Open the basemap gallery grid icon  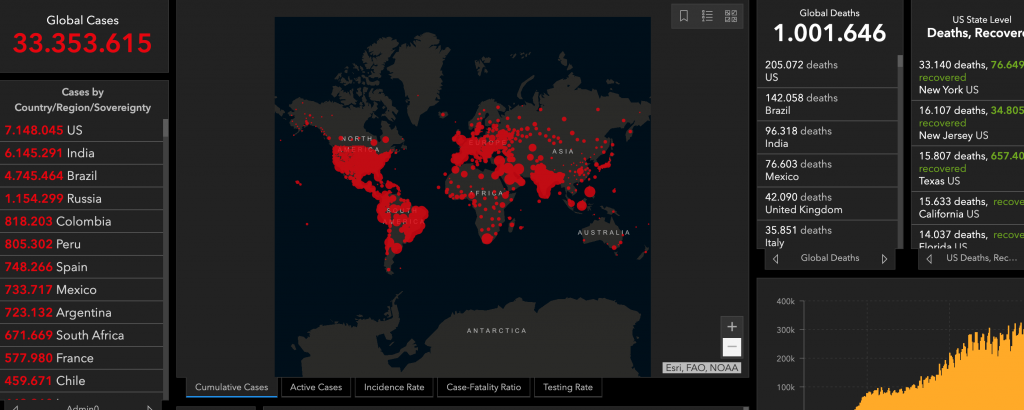point(731,16)
